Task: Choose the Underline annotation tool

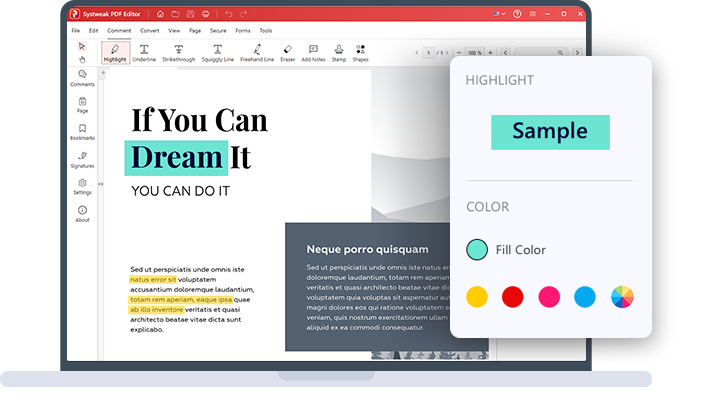Action: (x=144, y=53)
